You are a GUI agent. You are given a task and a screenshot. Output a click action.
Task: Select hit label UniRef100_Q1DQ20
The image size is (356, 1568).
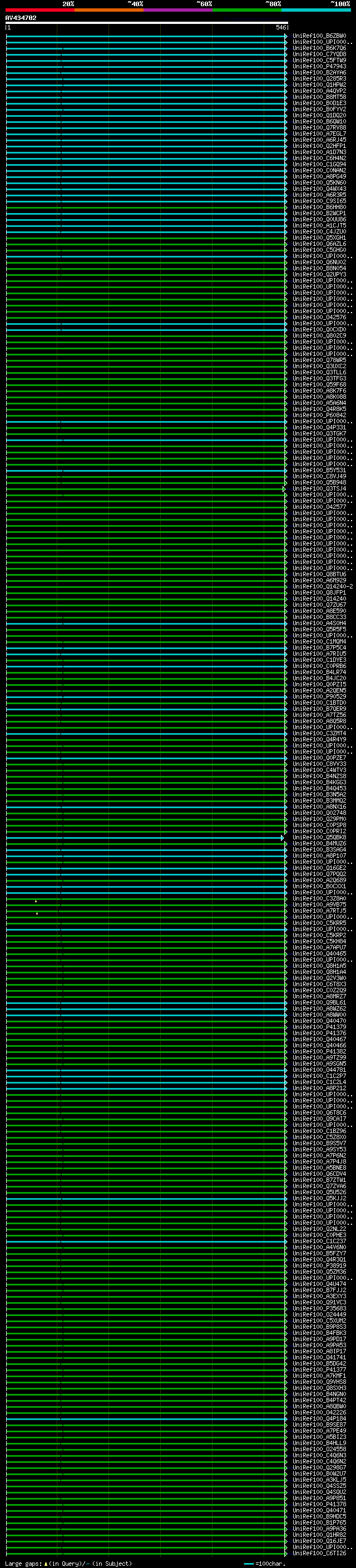tap(319, 115)
